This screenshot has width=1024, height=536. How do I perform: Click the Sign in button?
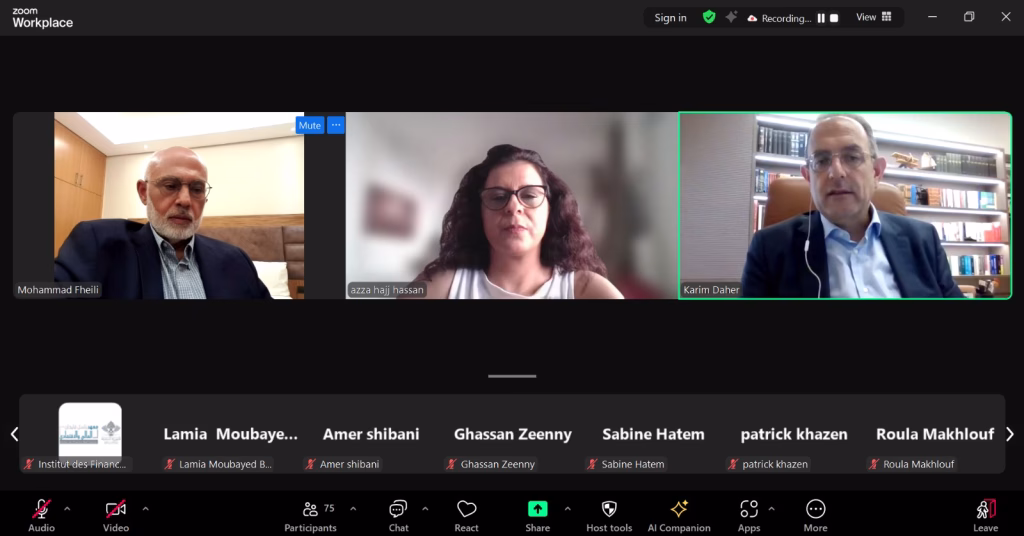click(670, 18)
